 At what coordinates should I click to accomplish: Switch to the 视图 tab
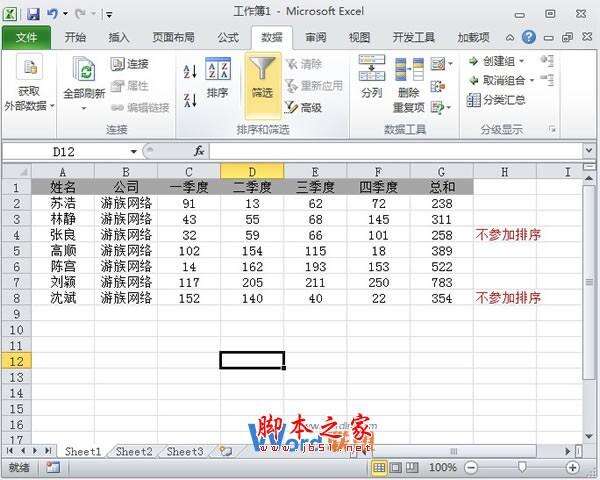(x=359, y=38)
